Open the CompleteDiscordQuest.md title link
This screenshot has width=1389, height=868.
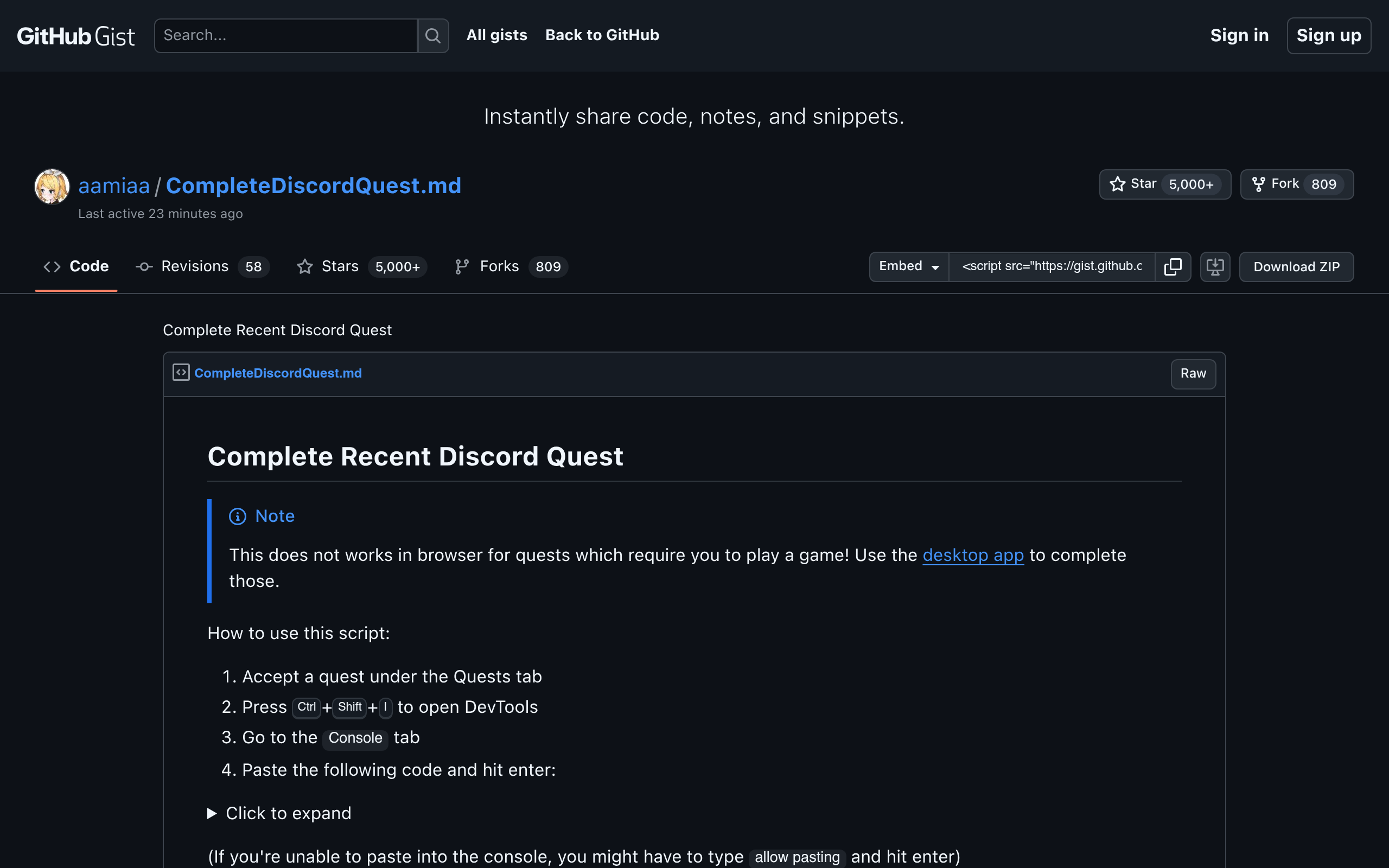(x=314, y=186)
